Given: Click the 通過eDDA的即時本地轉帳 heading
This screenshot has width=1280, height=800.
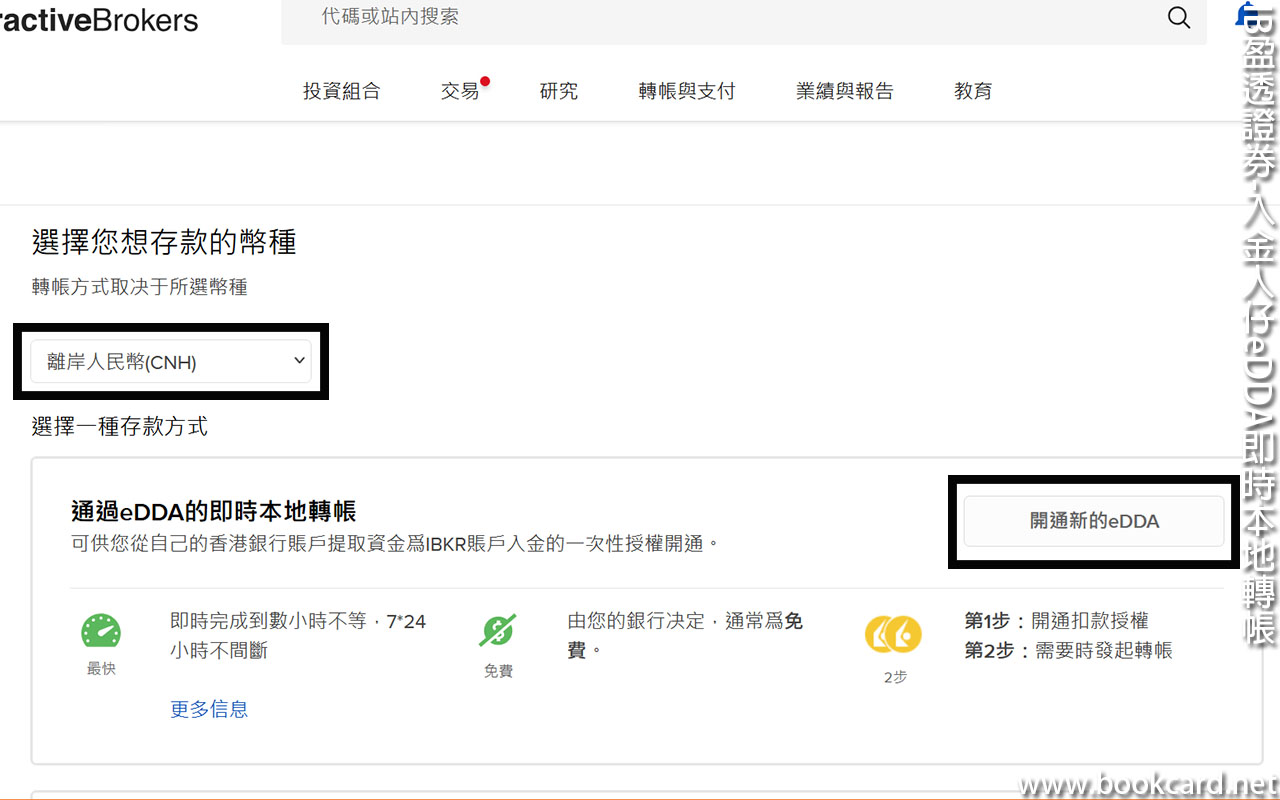Looking at the screenshot, I should tap(214, 512).
